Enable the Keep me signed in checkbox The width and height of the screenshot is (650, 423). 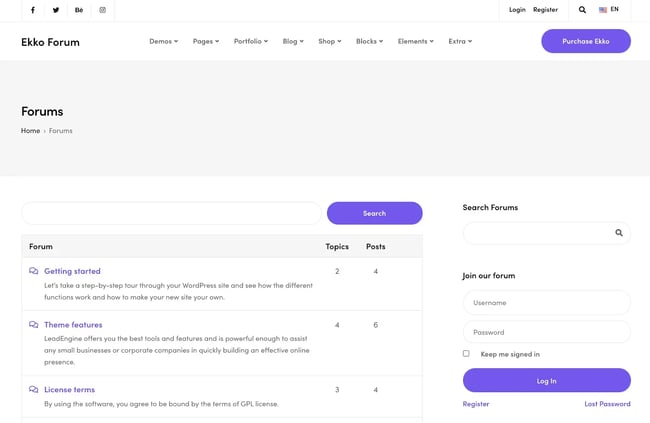click(466, 353)
